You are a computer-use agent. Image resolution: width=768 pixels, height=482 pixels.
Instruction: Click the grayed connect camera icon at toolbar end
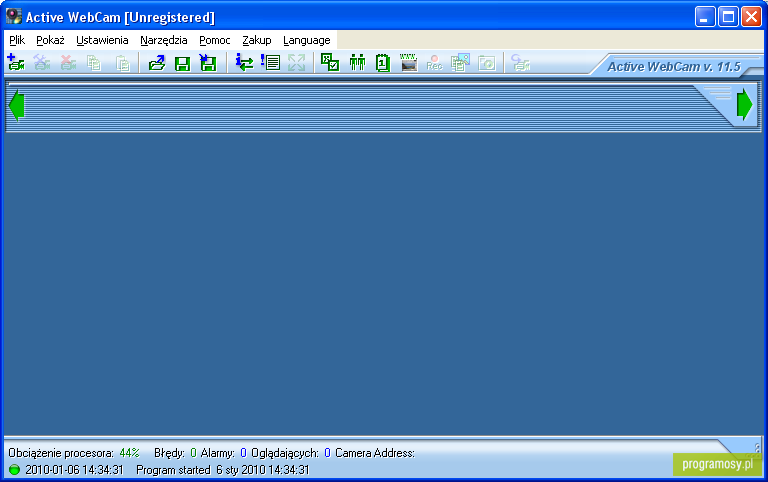click(x=520, y=63)
